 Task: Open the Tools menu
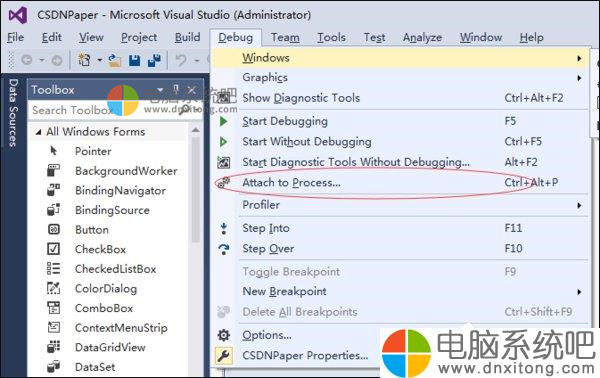(331, 37)
